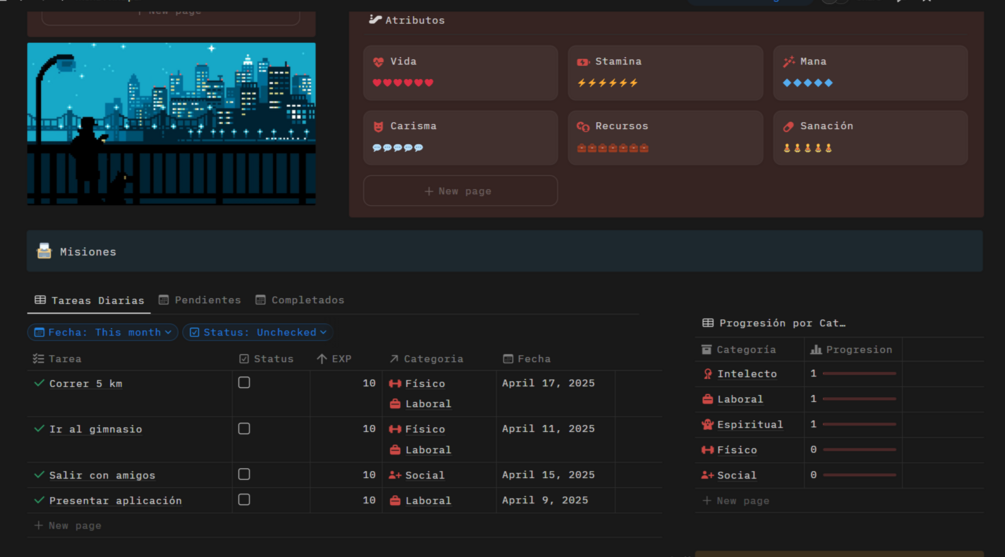Click the bandage icon beside Sanación
This screenshot has height=557, width=1005.
click(788, 126)
